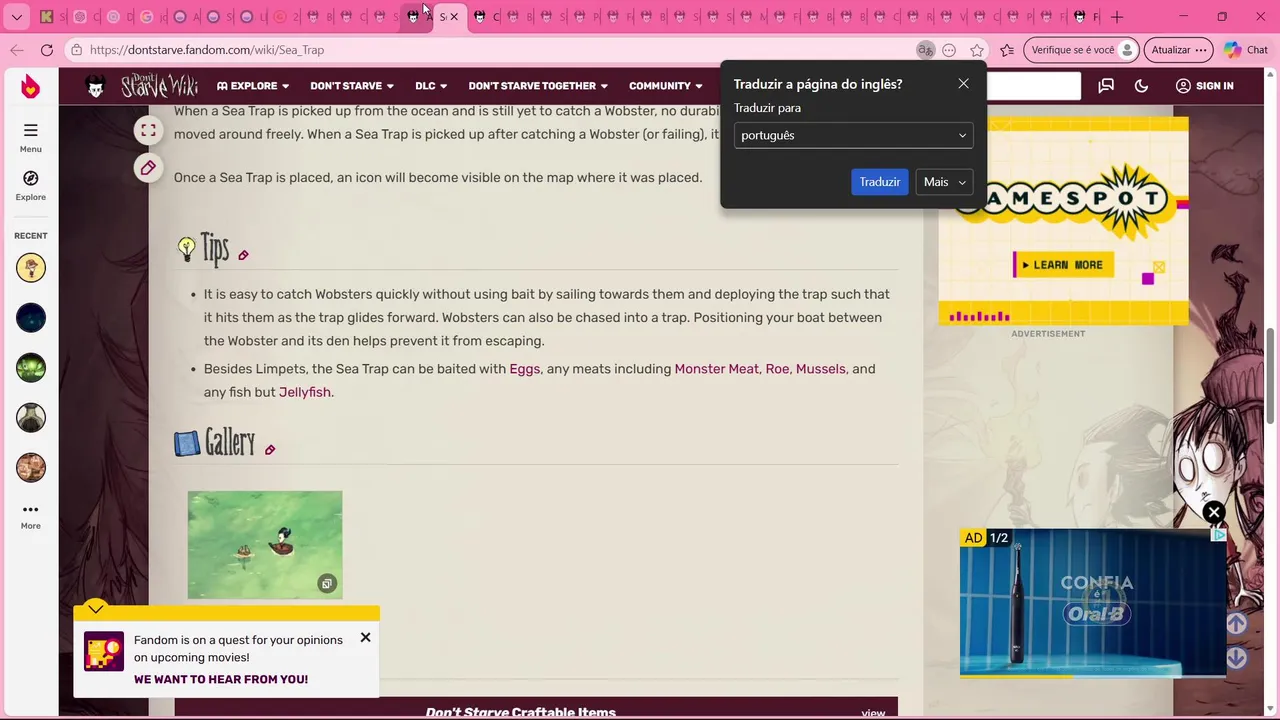This screenshot has width=1280, height=720.
Task: Click the Fandom flame logo
Action: coord(30,87)
